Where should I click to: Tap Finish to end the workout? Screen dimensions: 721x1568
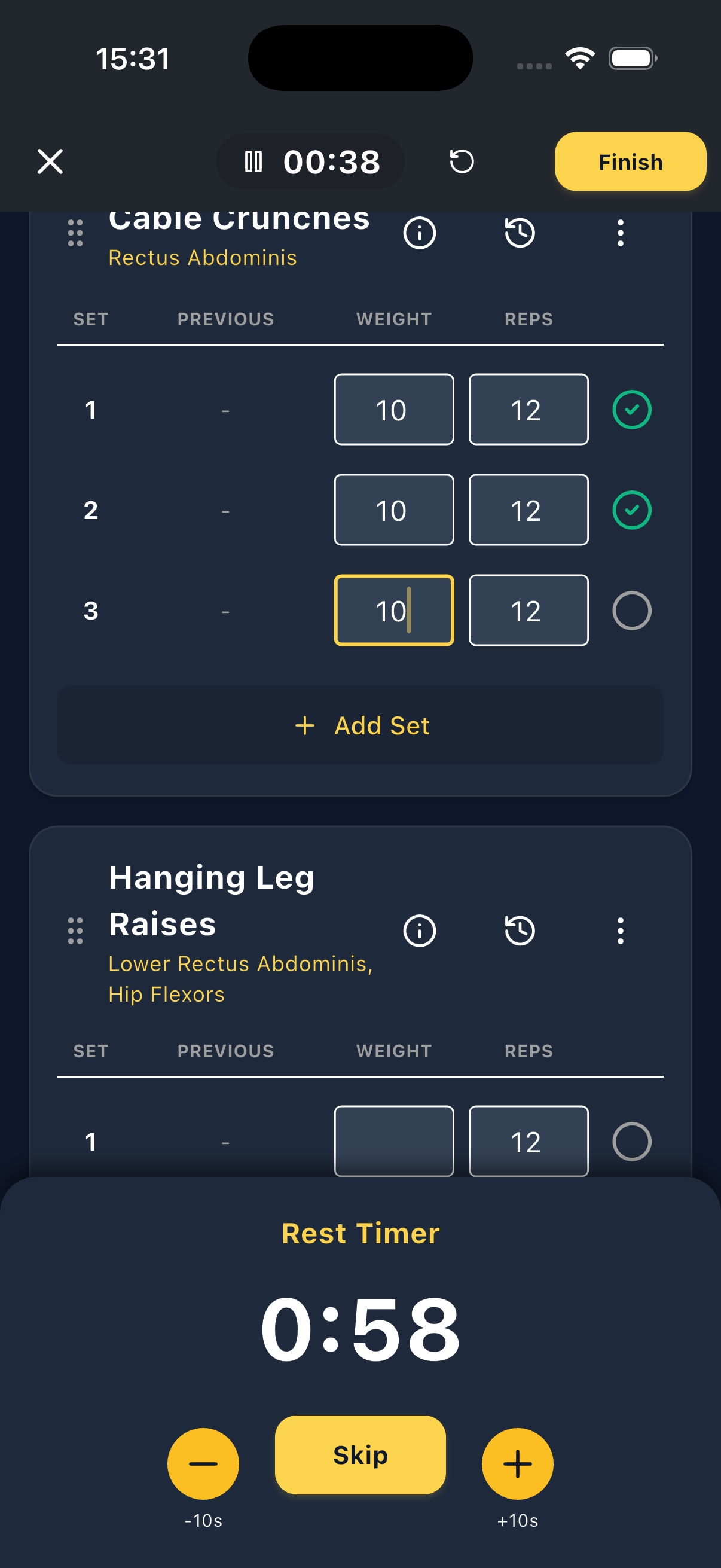click(x=630, y=161)
